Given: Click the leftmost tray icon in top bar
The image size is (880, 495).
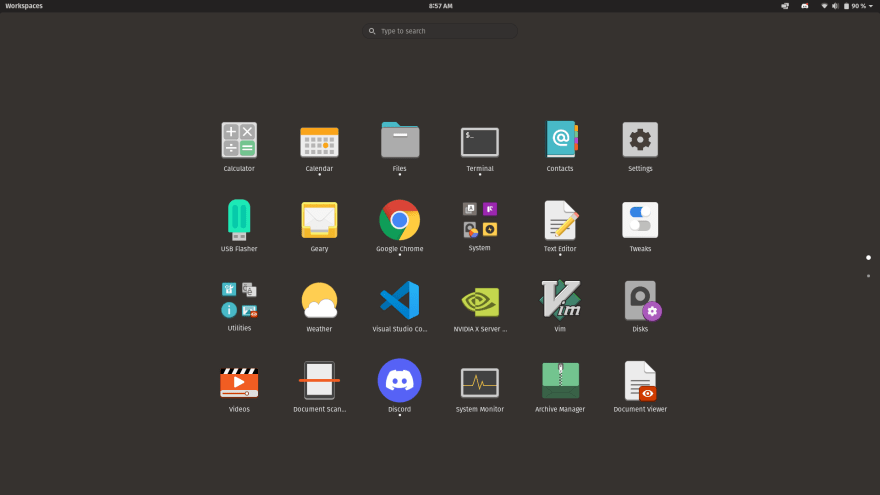Looking at the screenshot, I should pyautogui.click(x=785, y=6).
